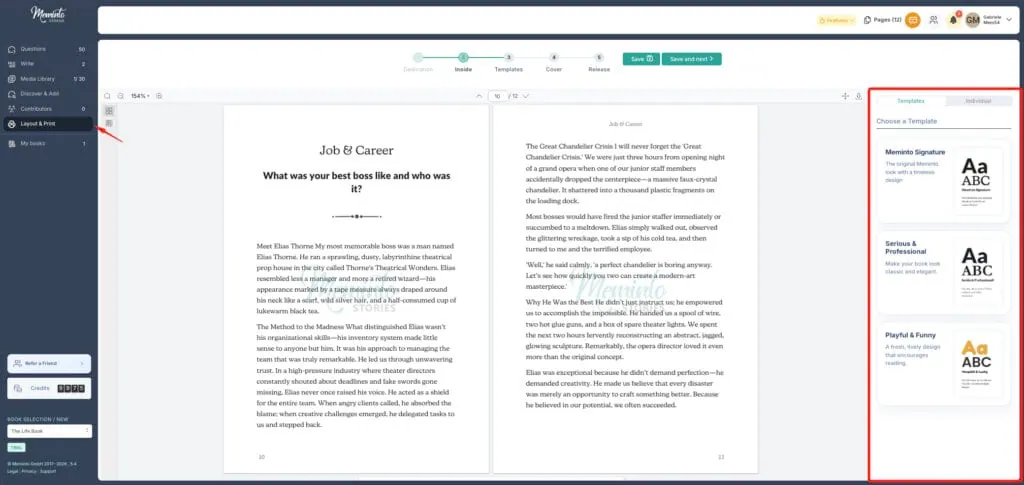The height and width of the screenshot is (485, 1024).
Task: Open Questions in the sidebar
Action: [47, 49]
